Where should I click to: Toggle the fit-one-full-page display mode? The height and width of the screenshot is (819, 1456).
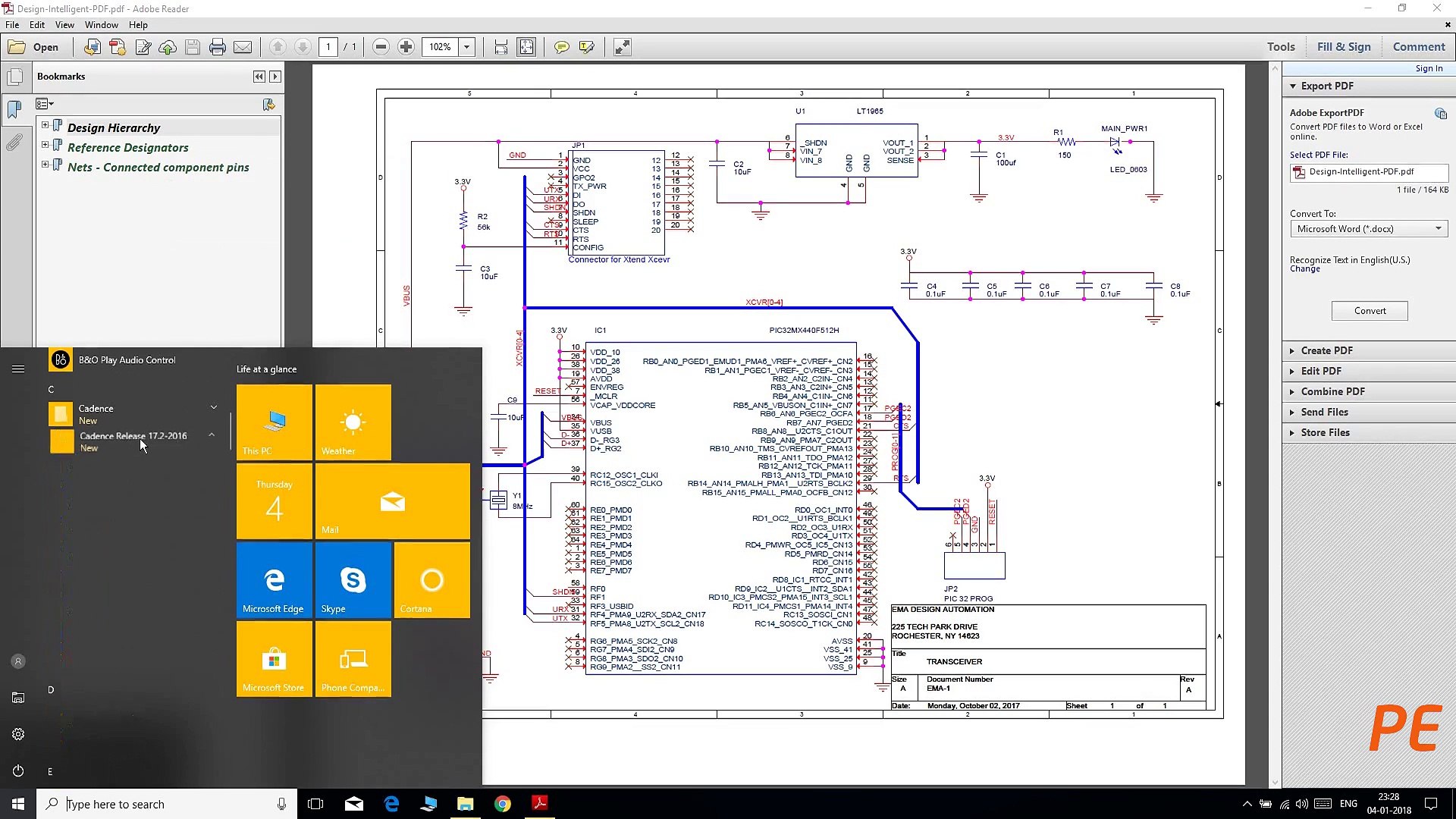click(x=526, y=46)
